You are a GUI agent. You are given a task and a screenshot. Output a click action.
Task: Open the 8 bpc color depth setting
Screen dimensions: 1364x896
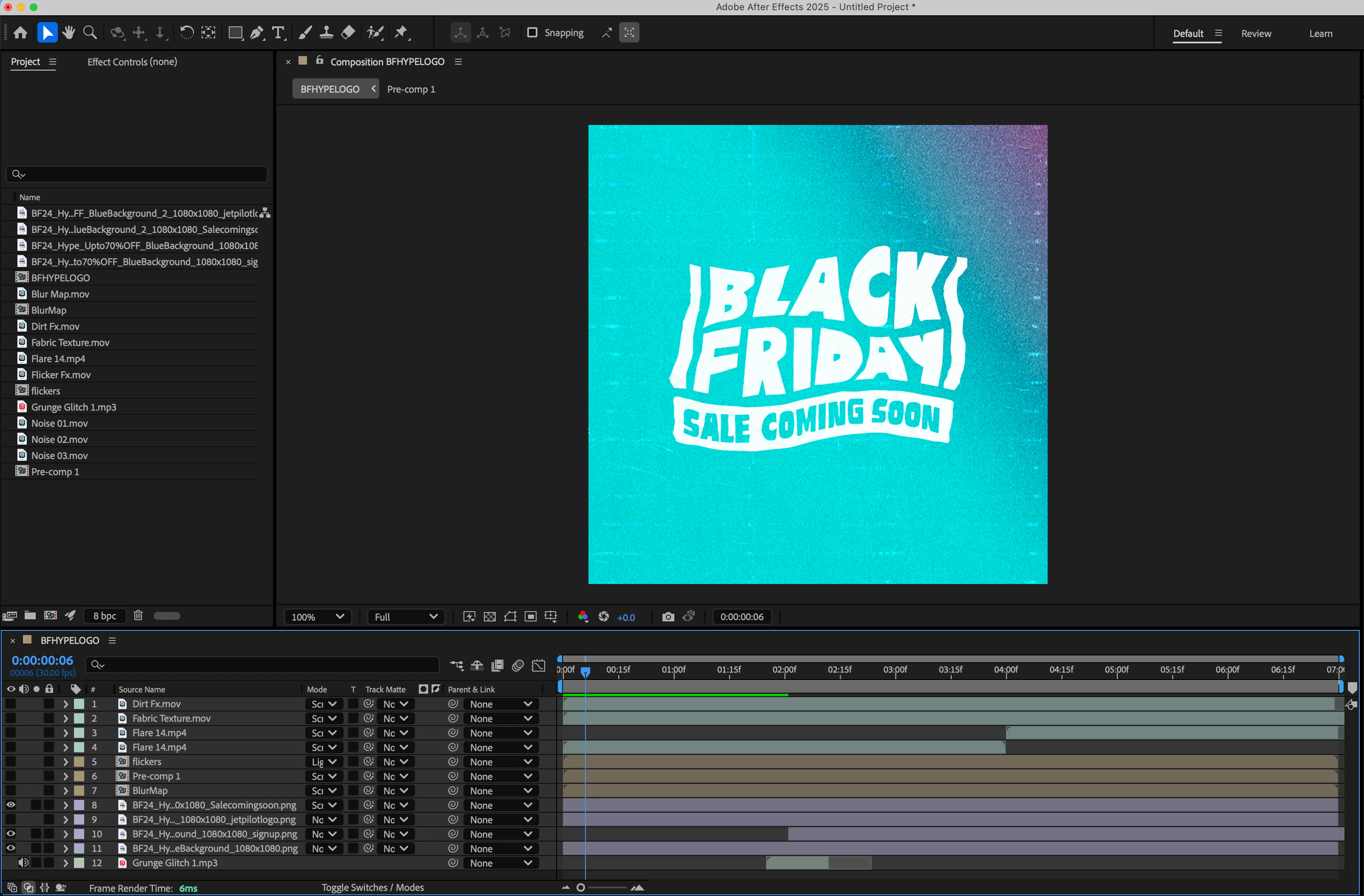point(105,616)
